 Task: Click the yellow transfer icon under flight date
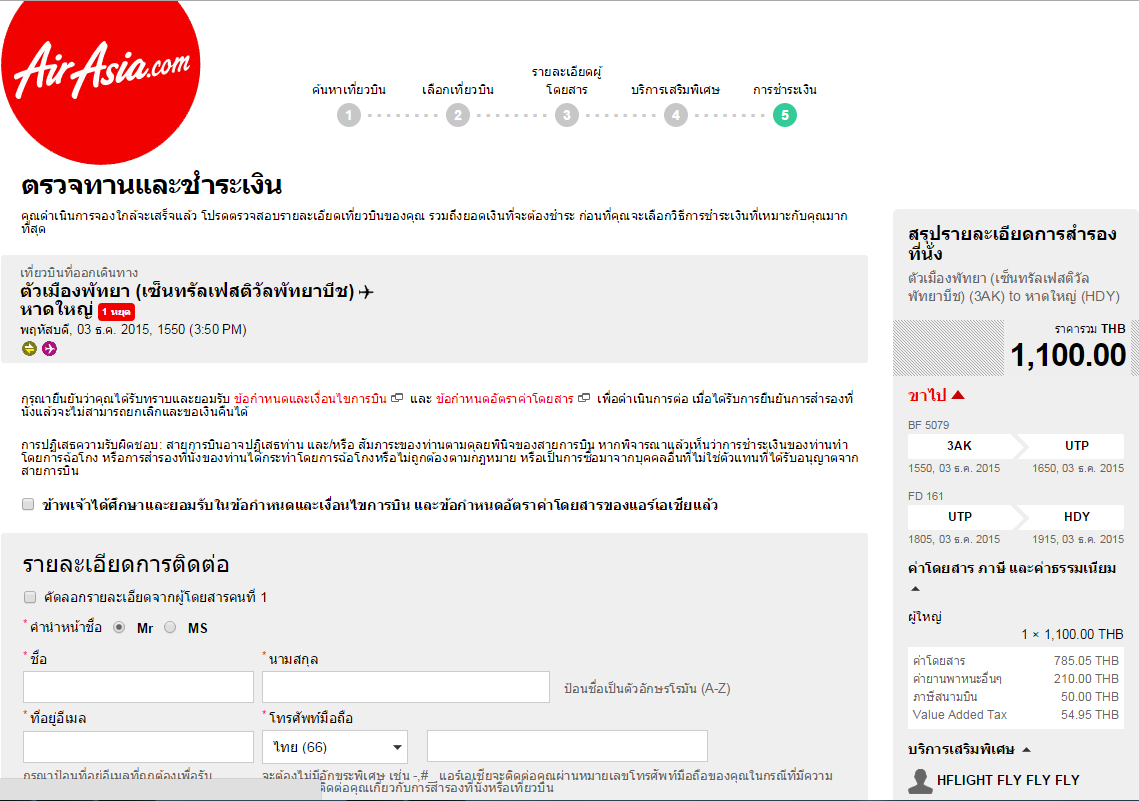coord(29,349)
